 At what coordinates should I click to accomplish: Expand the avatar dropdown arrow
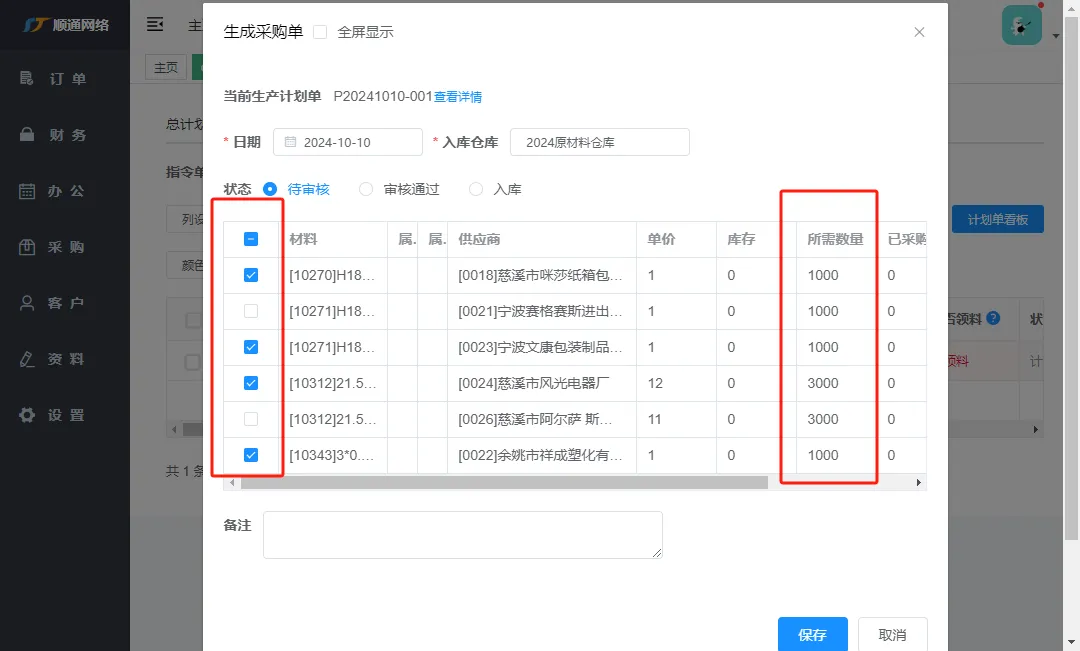tap(1056, 36)
